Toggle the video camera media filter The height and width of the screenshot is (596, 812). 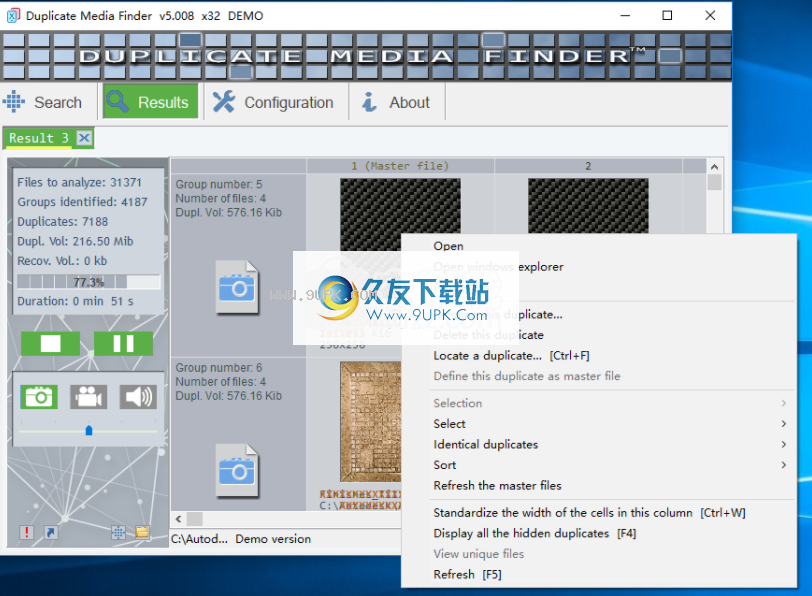click(89, 397)
